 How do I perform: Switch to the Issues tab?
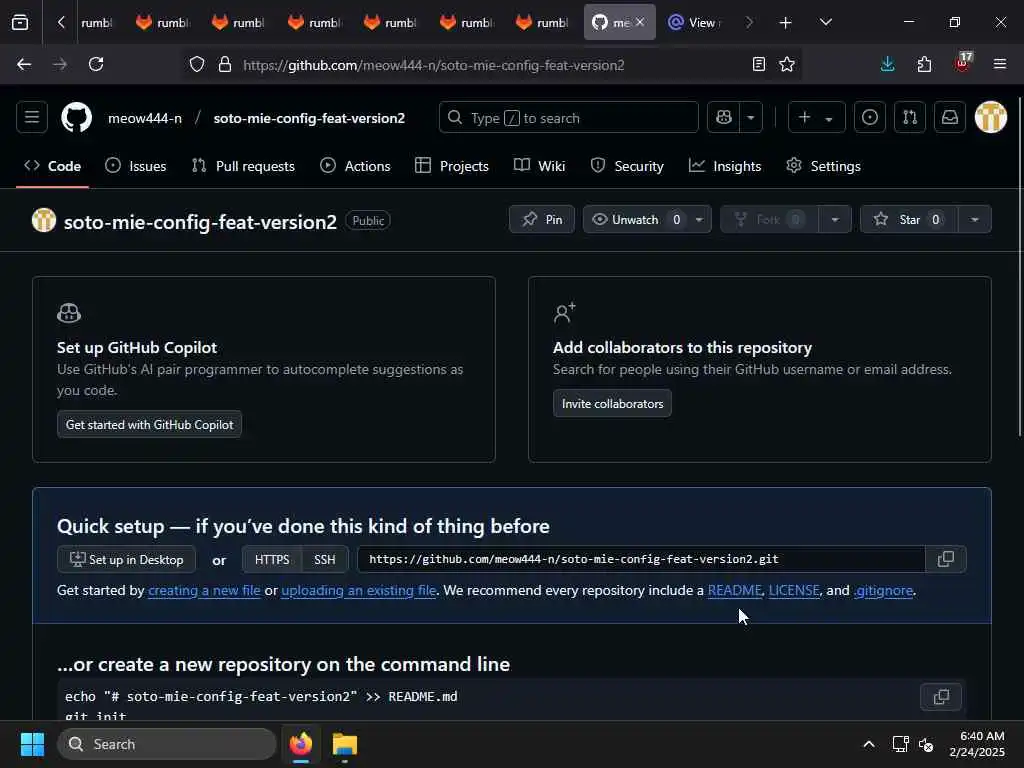[x=136, y=166]
